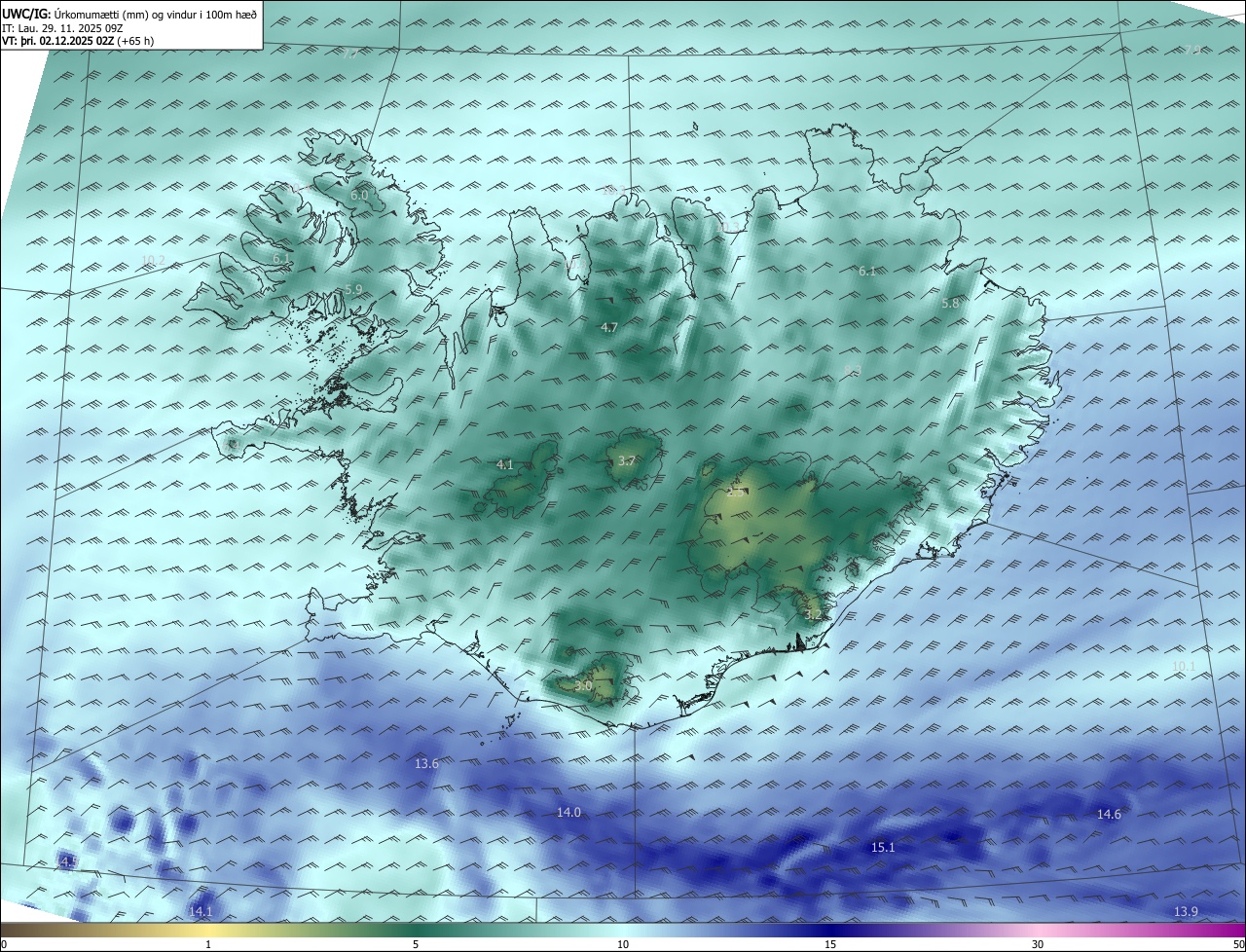Click the 14.6 value label on map
Viewport: 1246px width, 952px height.
pos(1109,814)
